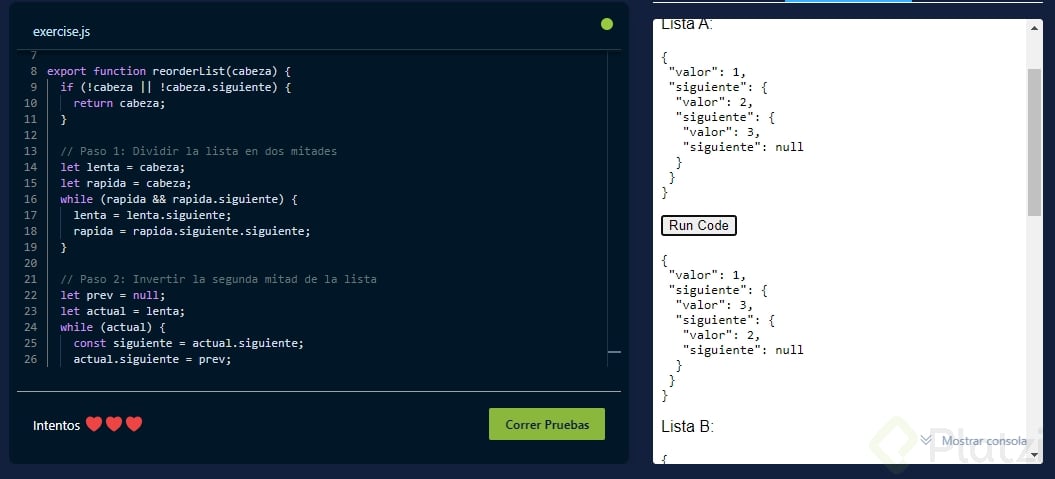Click the Correr Pruebas button
Image resolution: width=1055 pixels, height=479 pixels.
tap(547, 425)
